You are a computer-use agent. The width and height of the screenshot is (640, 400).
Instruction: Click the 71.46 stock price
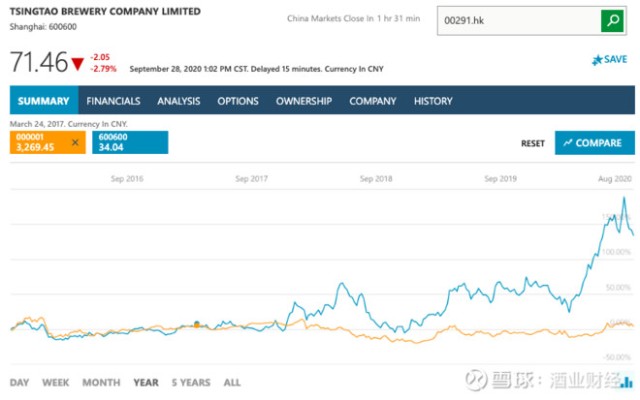point(39,62)
